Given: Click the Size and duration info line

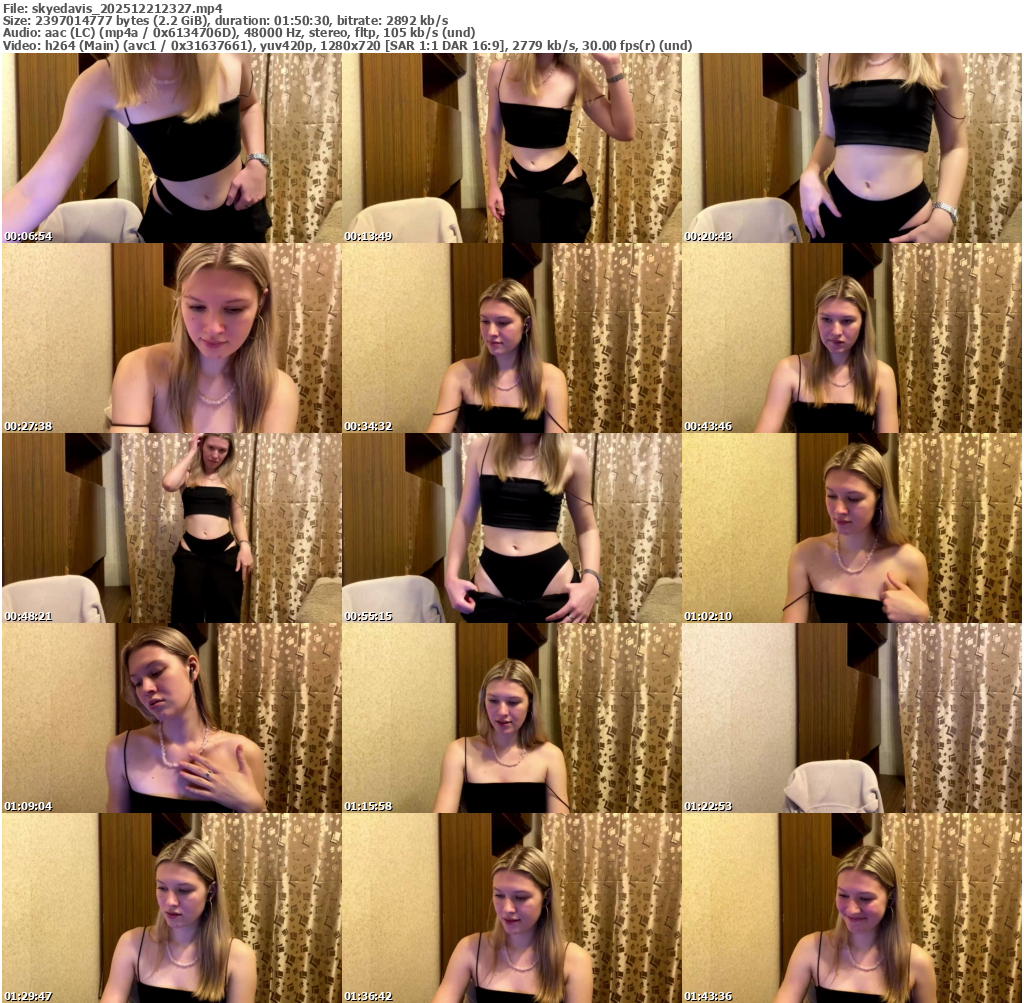Looking at the screenshot, I should 225,21.
